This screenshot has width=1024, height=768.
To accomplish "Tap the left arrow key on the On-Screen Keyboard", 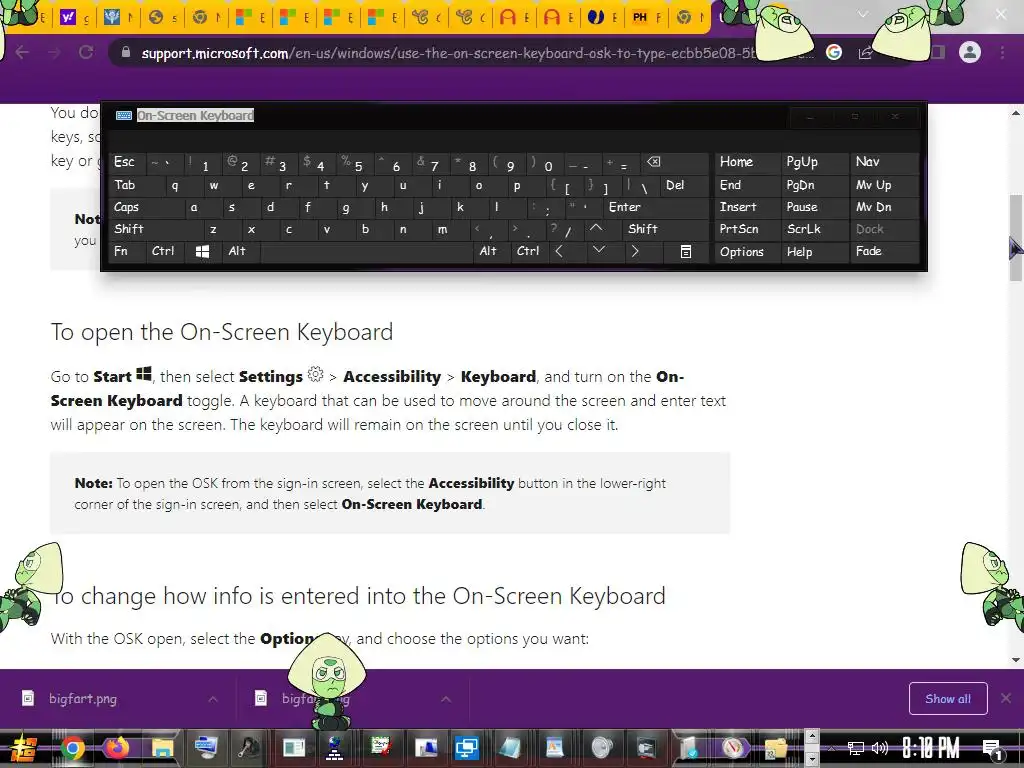I will [559, 251].
